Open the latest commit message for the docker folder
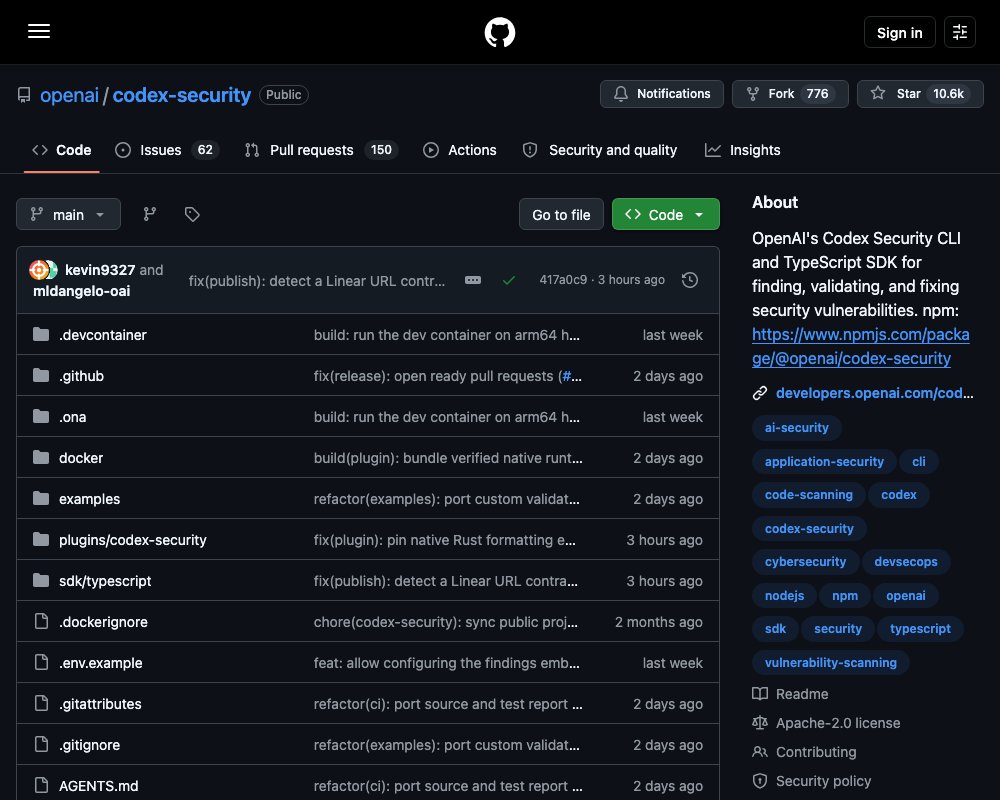 coord(448,458)
